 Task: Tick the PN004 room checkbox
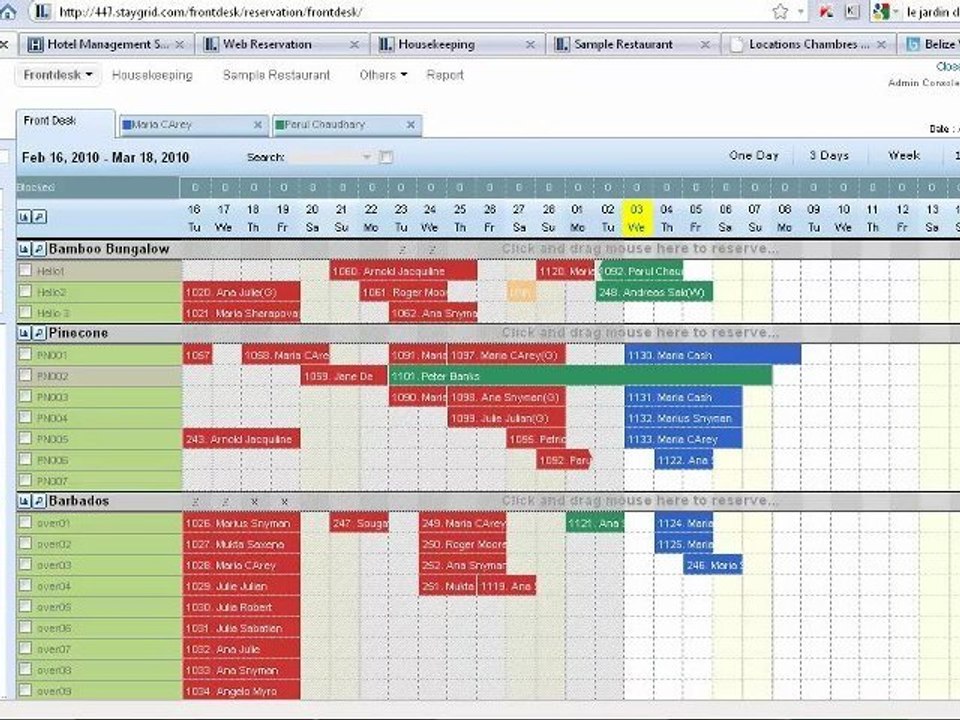[x=25, y=417]
